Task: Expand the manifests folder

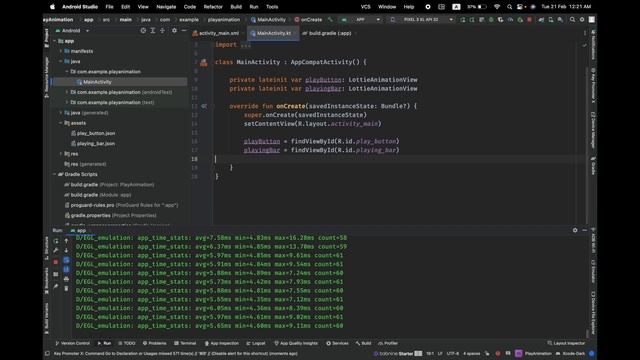Action: pyautogui.click(x=61, y=51)
